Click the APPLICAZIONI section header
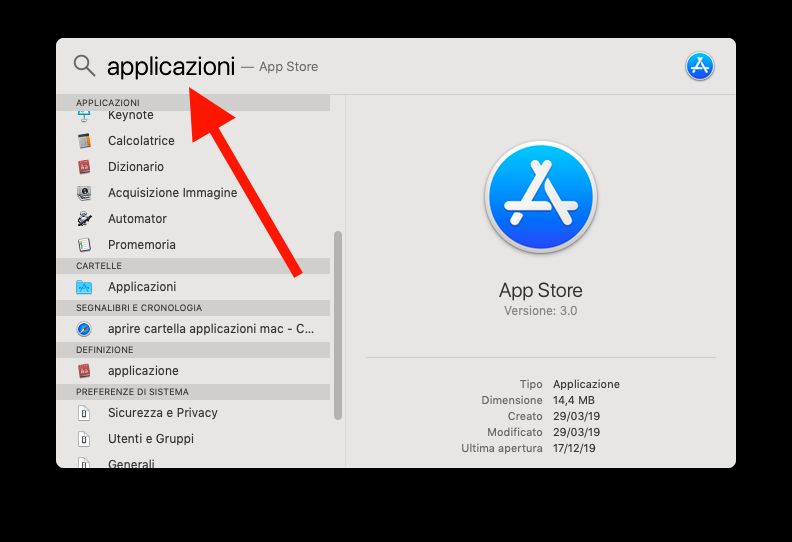The height and width of the screenshot is (542, 792). 193,103
